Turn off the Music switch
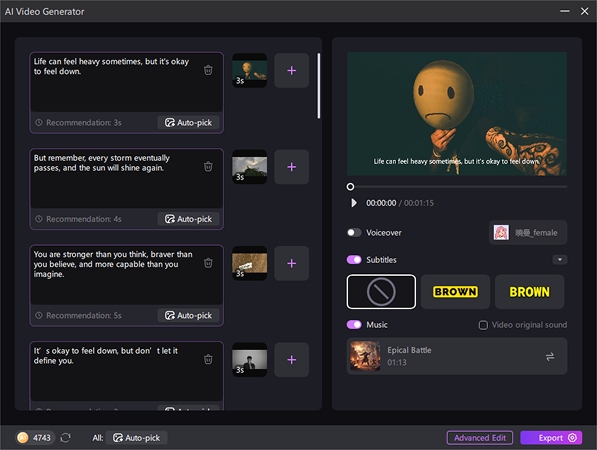The image size is (597, 450). click(x=354, y=324)
